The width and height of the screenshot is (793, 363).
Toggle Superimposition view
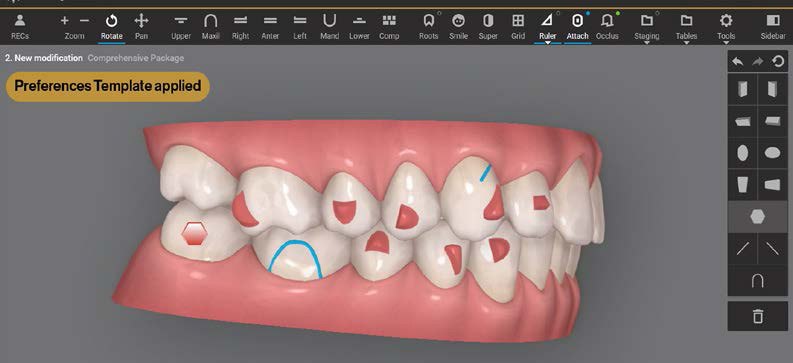pos(488,27)
